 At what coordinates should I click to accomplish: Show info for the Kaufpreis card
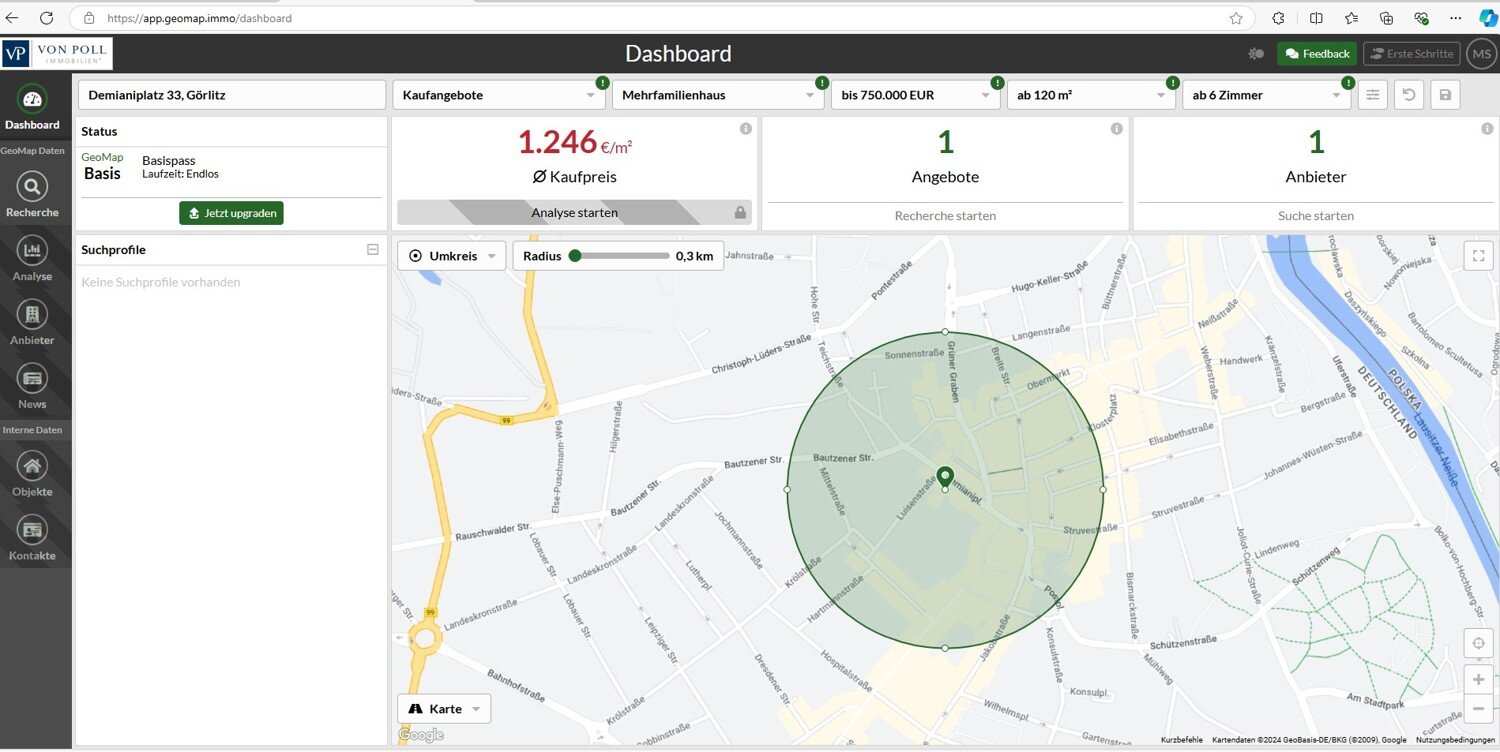[x=745, y=129]
